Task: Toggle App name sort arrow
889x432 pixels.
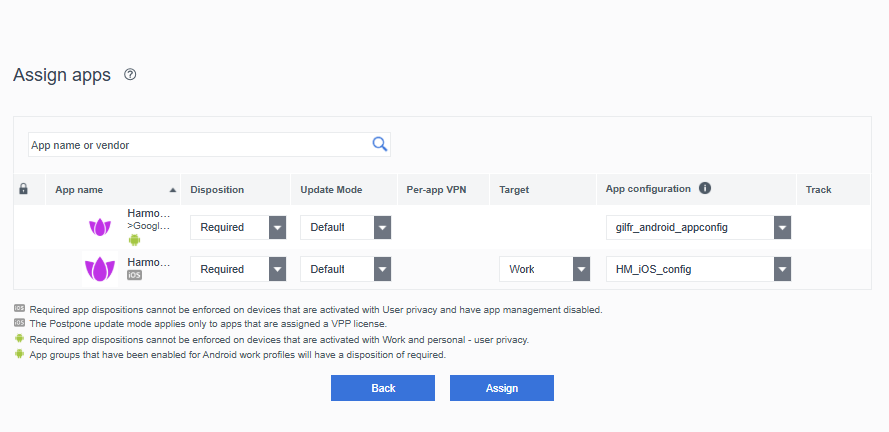Action: 173,190
